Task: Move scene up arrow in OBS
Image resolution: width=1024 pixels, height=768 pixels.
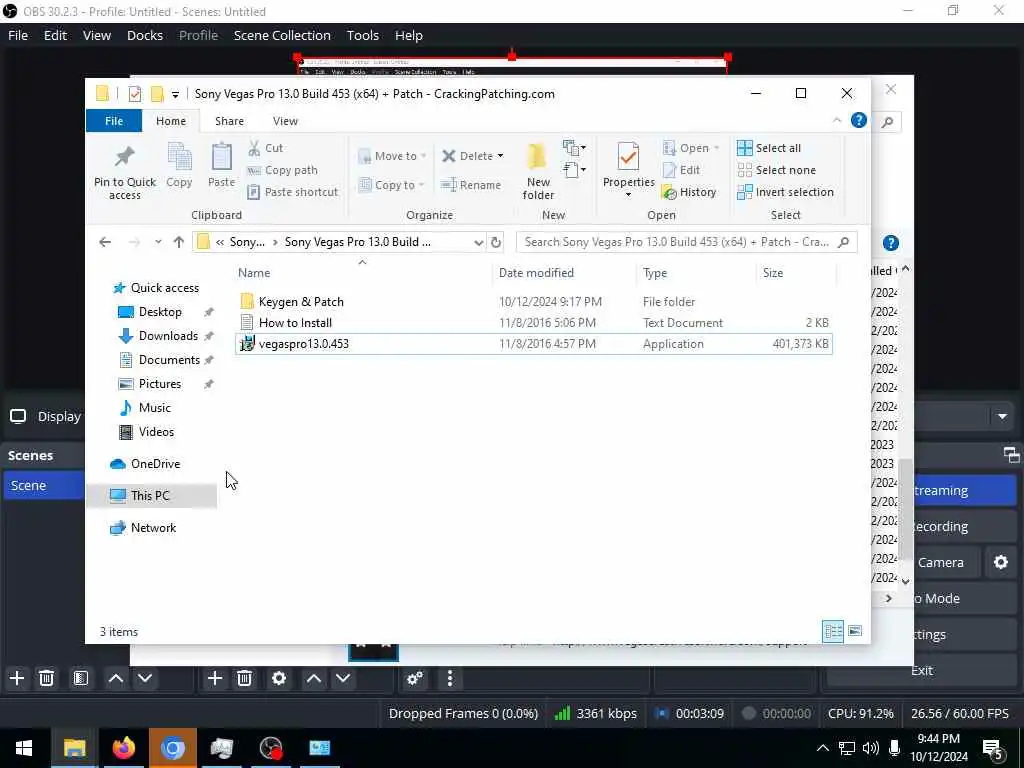Action: 116,679
